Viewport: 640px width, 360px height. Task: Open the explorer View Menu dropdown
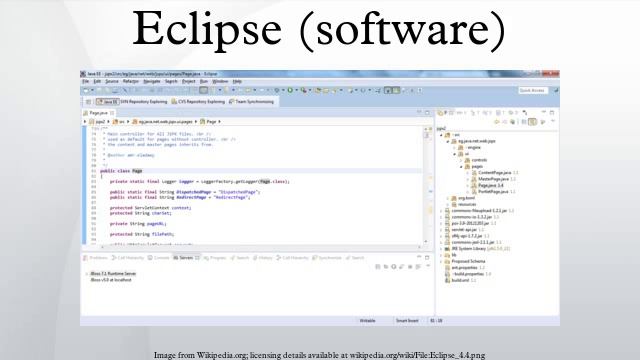(553, 122)
